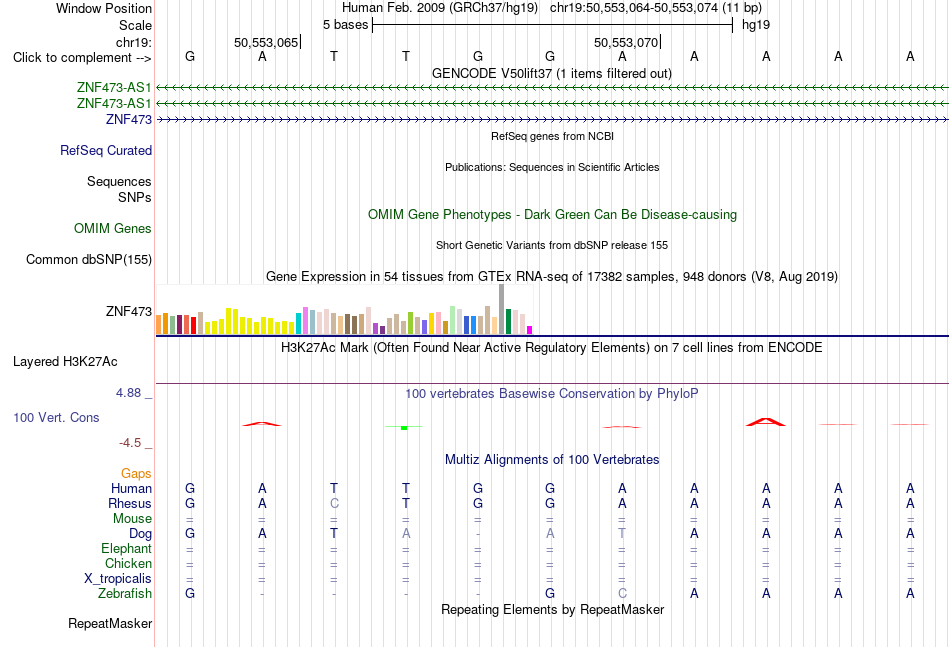Open the H3K27Ac Mark ENCODE track title
Screen dimensions: 950x647
point(552,348)
